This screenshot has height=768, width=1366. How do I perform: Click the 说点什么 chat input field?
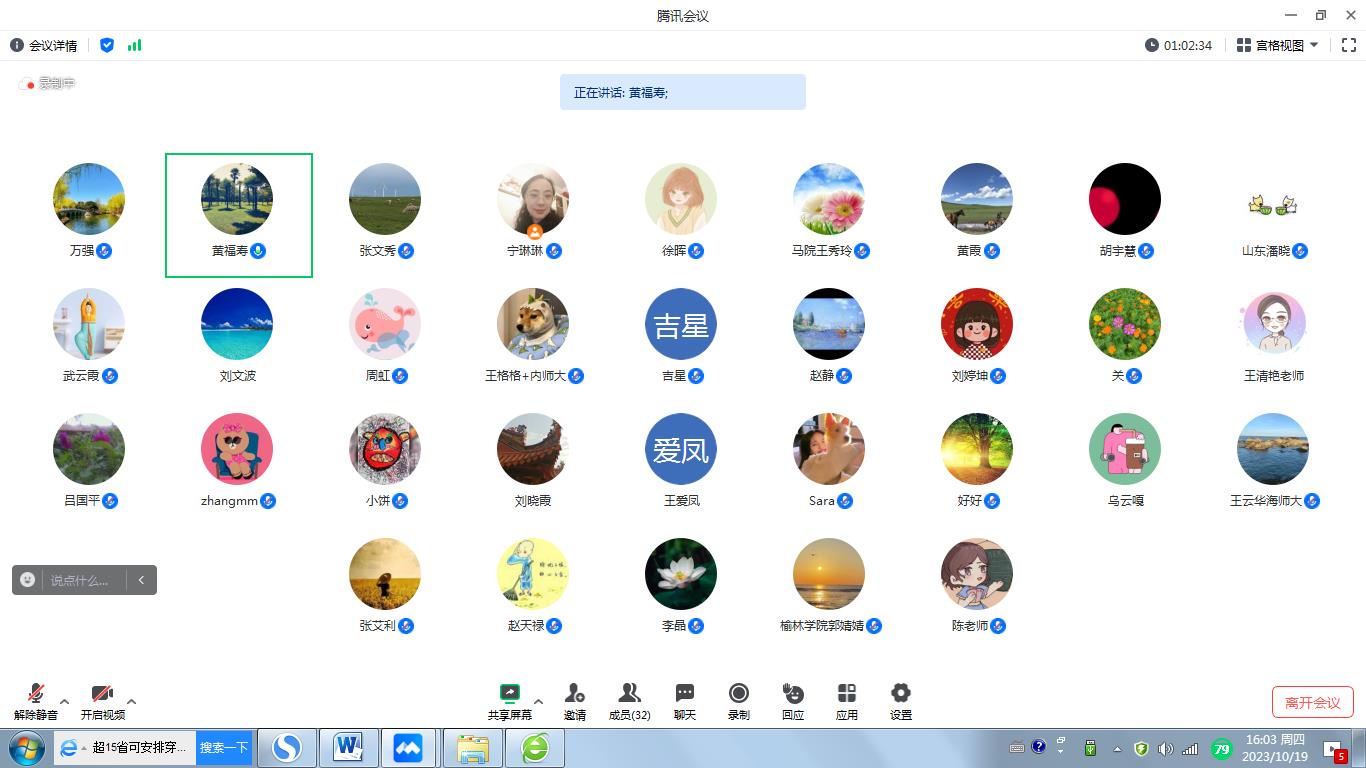[80, 580]
